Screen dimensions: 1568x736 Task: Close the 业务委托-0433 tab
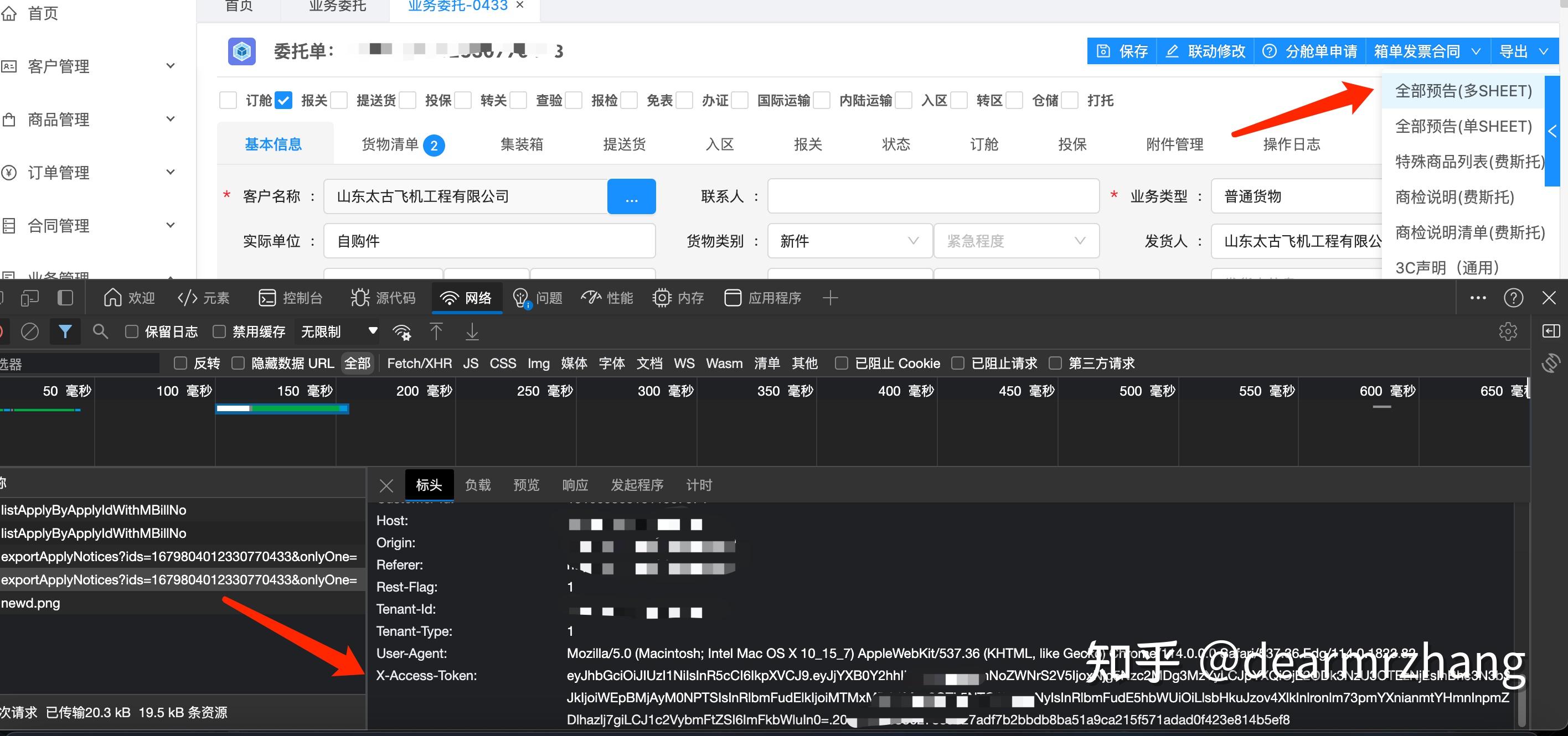coord(520,5)
